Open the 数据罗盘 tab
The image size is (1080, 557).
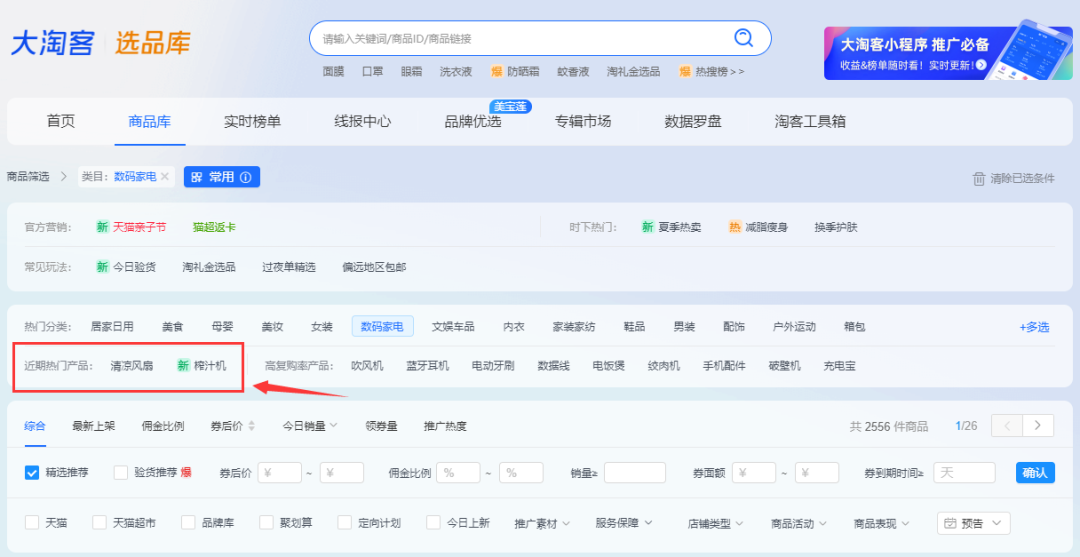[x=693, y=122]
